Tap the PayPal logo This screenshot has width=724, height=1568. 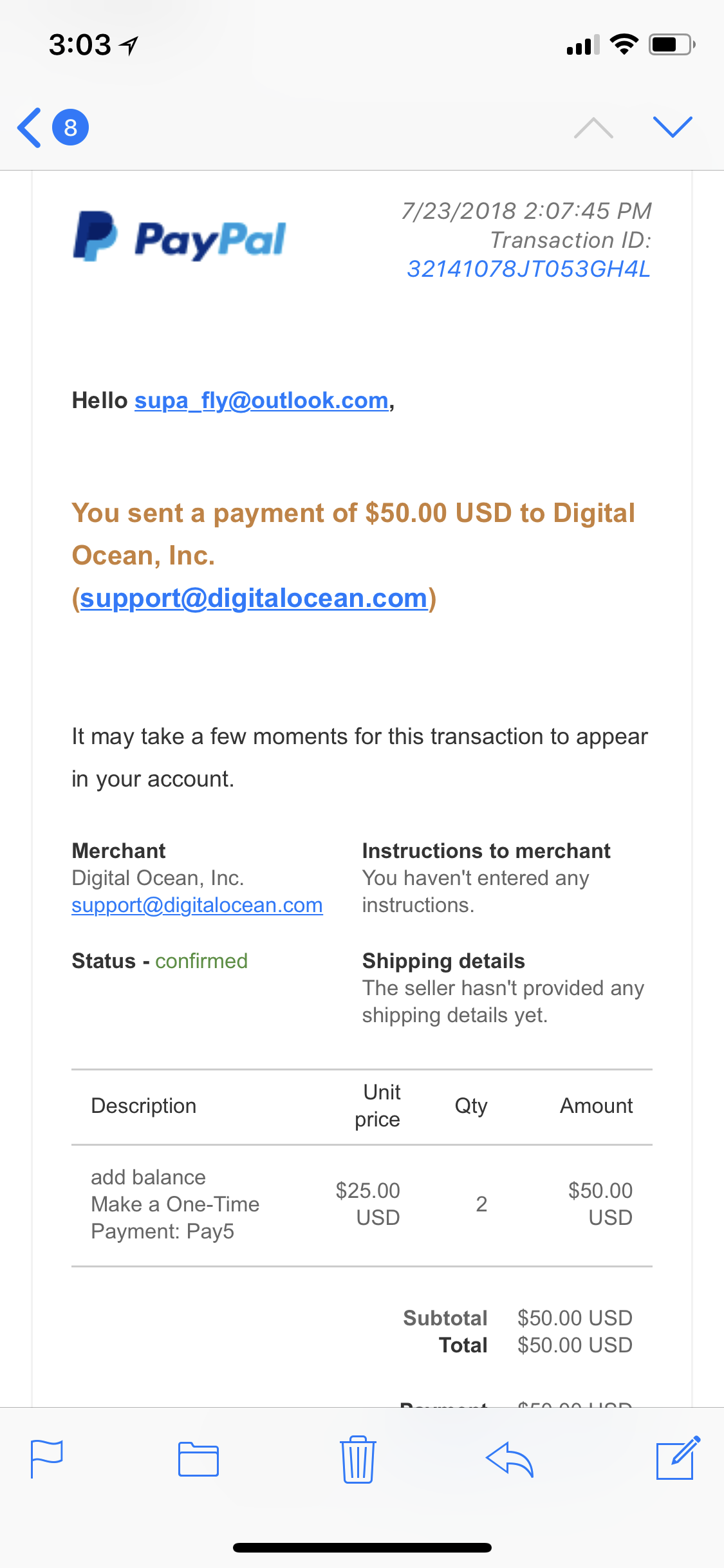[x=180, y=237]
